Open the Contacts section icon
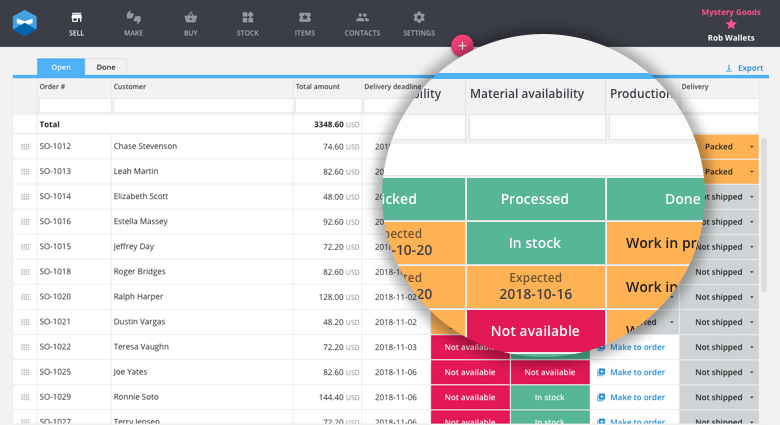780x425 pixels. tap(362, 18)
